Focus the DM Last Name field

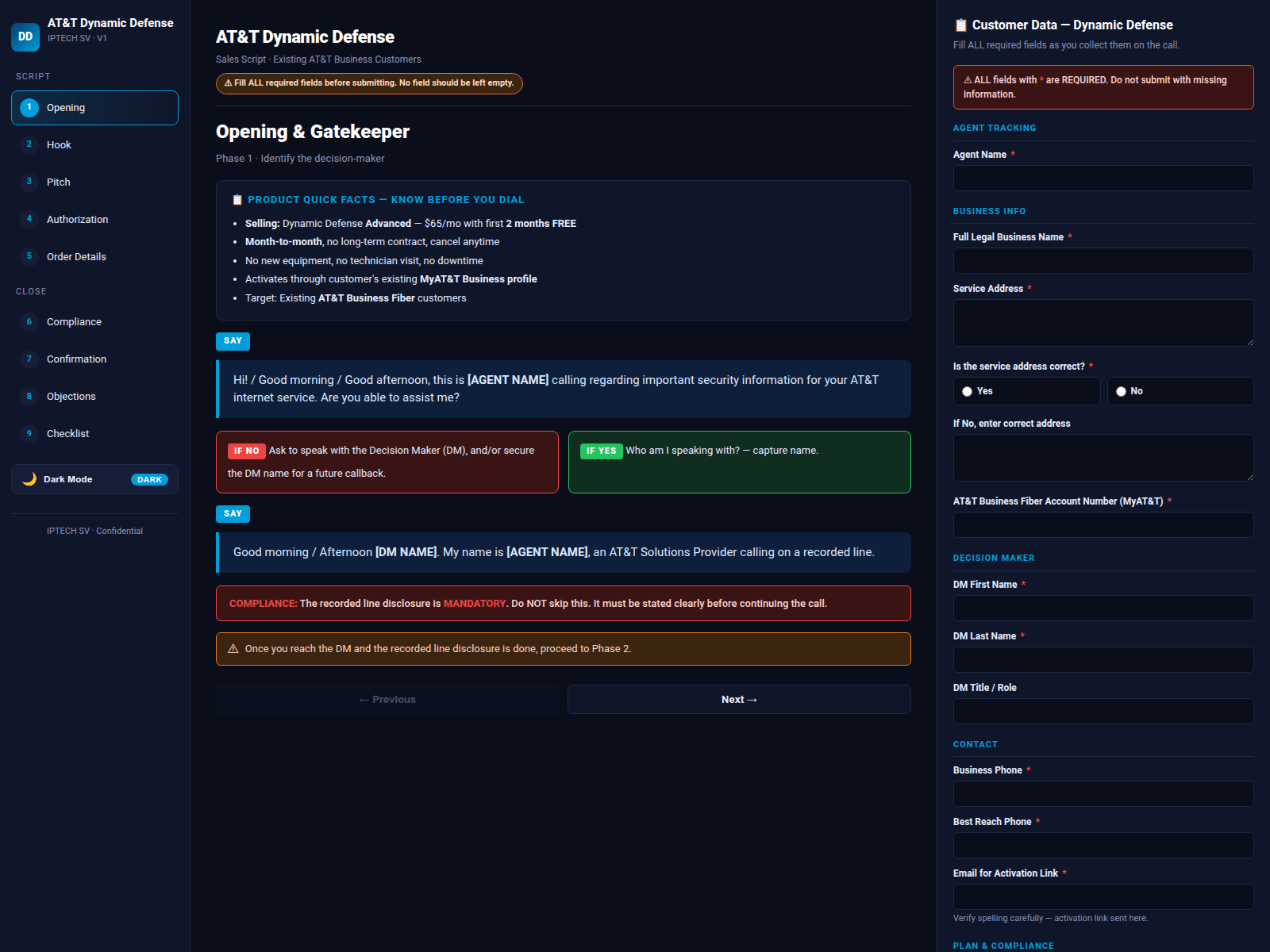coord(1103,660)
